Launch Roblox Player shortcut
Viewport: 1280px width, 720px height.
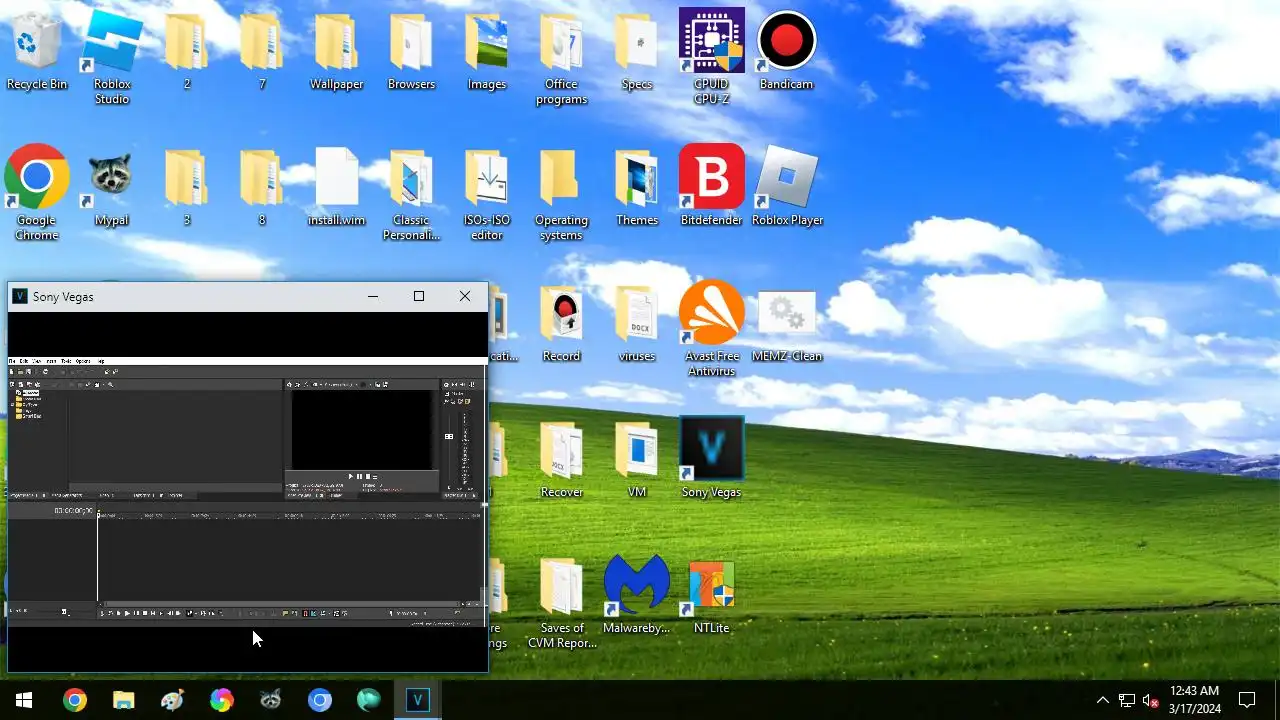tap(787, 187)
